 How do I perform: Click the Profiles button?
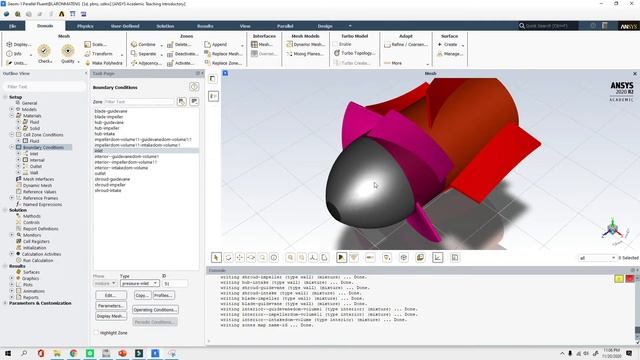164,295
